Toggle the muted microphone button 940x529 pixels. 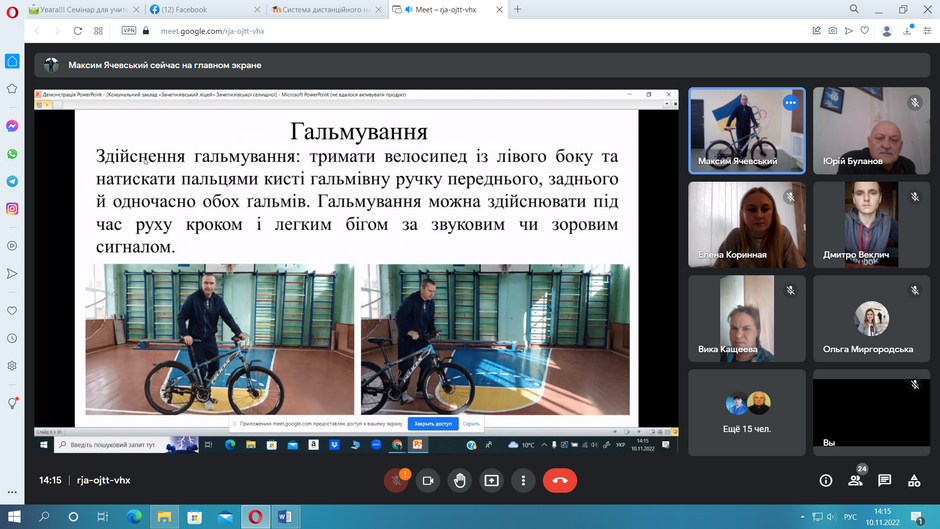click(396, 480)
